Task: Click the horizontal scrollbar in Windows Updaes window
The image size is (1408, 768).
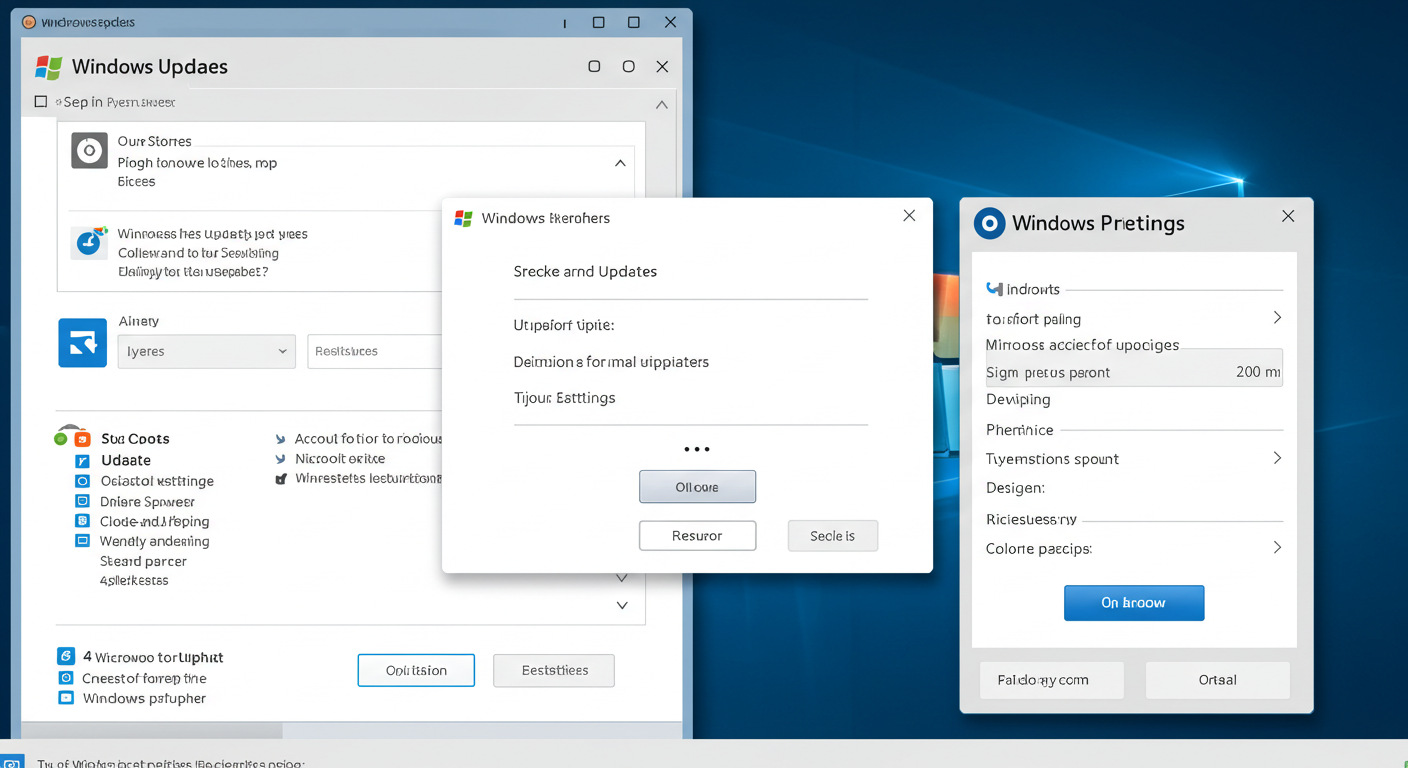Action: tap(152, 731)
